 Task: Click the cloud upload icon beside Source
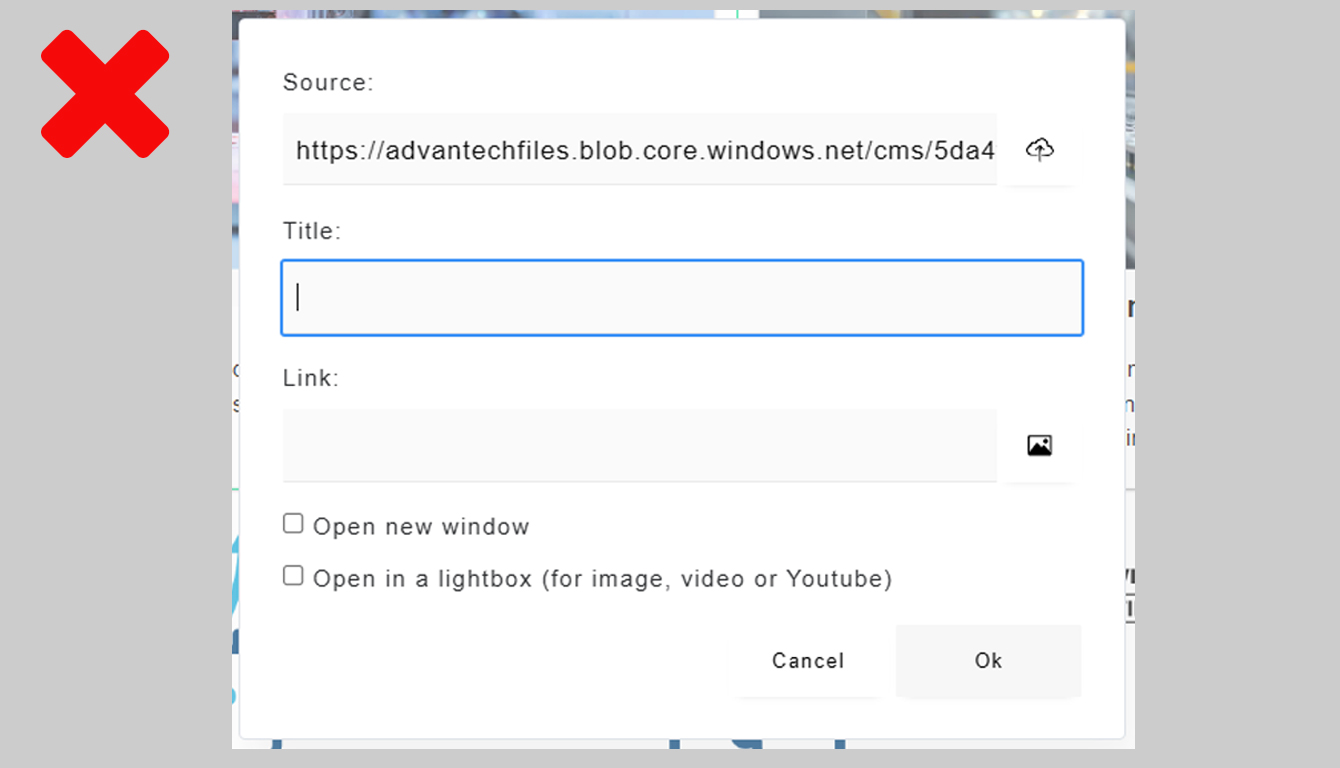[1039, 150]
